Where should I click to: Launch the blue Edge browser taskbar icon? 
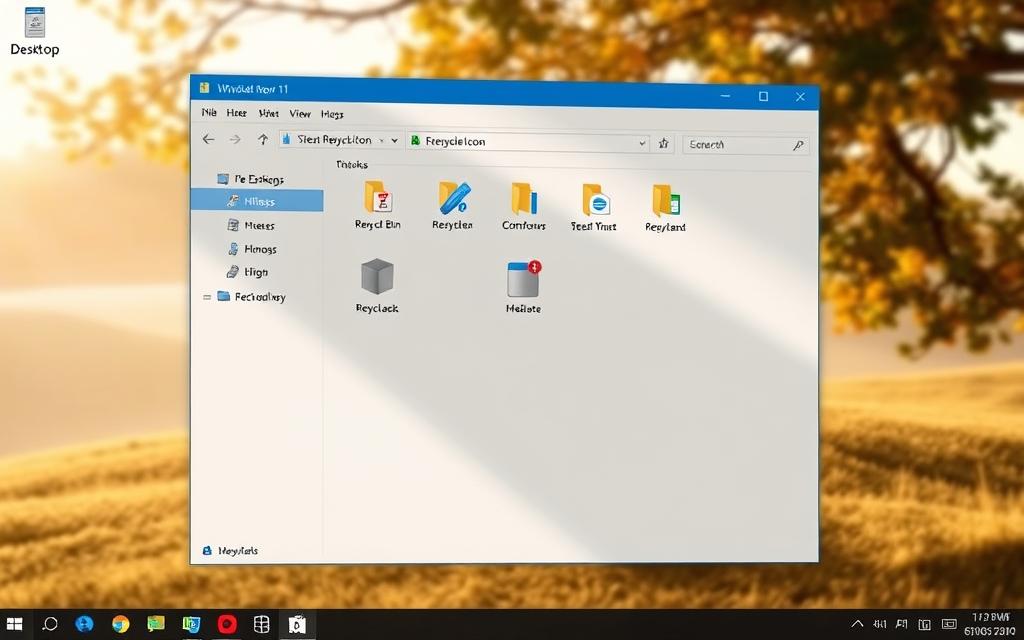tap(84, 624)
